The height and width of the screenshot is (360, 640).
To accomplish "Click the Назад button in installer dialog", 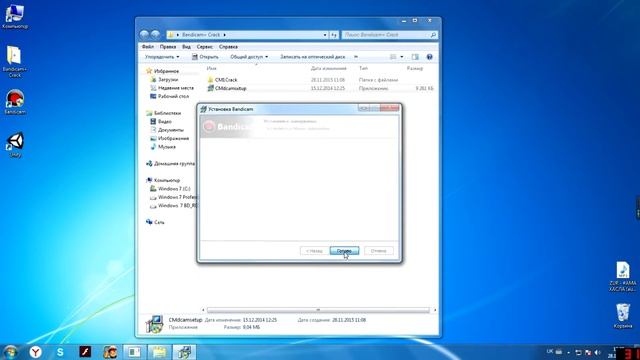I will point(314,251).
